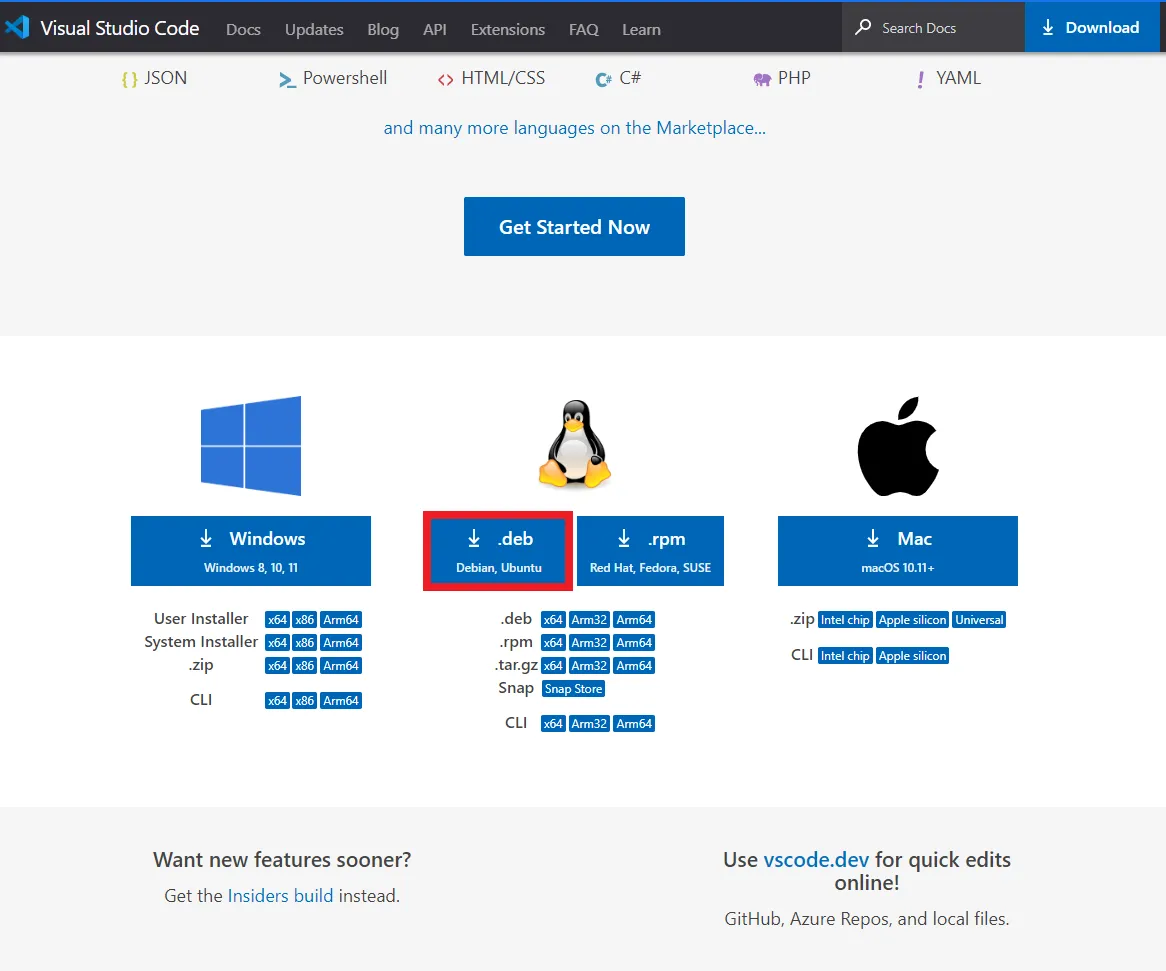
Task: Select Windows .zip x64 link
Action: click(x=277, y=665)
